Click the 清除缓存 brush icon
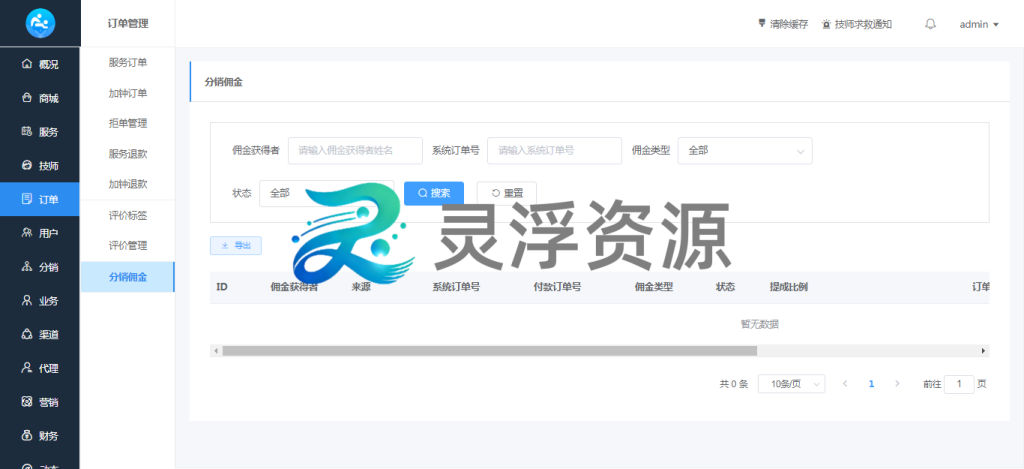Viewport: 1024px width, 469px height. 761,24
